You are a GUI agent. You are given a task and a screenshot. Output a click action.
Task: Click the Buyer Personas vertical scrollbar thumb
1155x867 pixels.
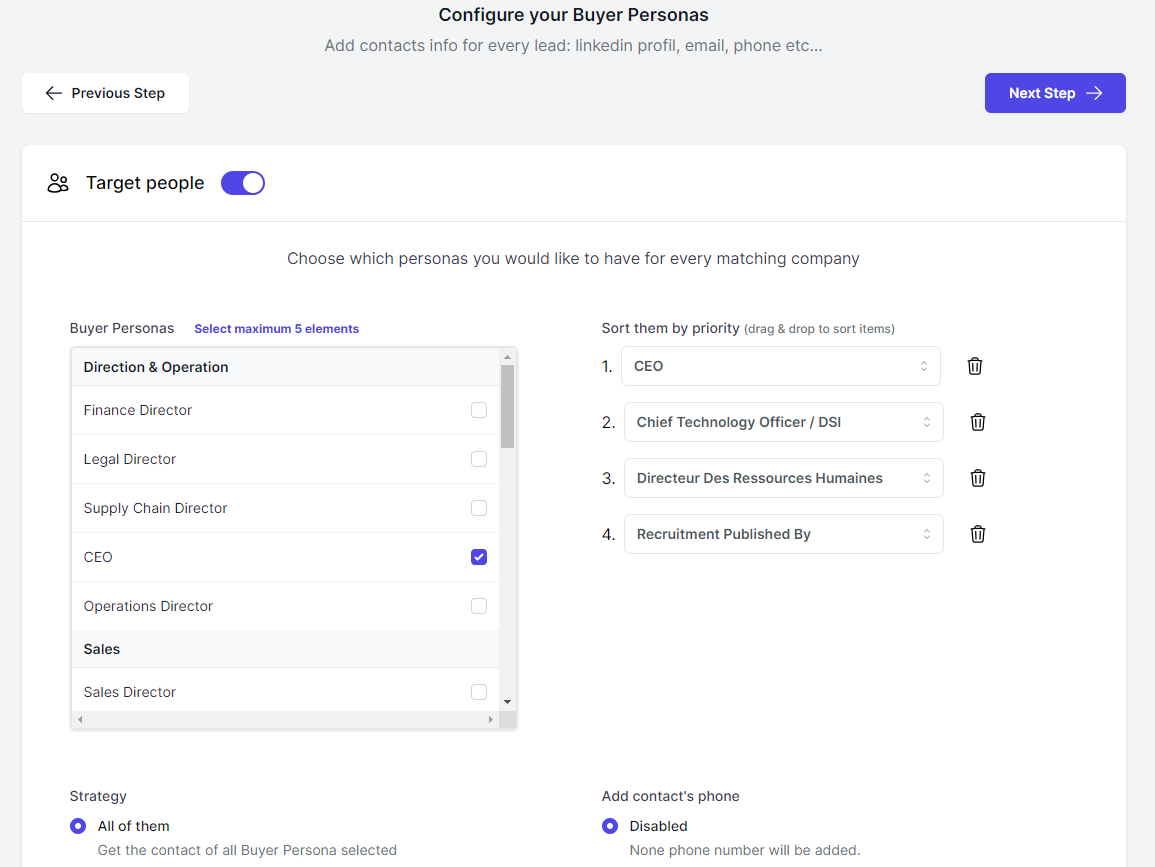click(507, 406)
